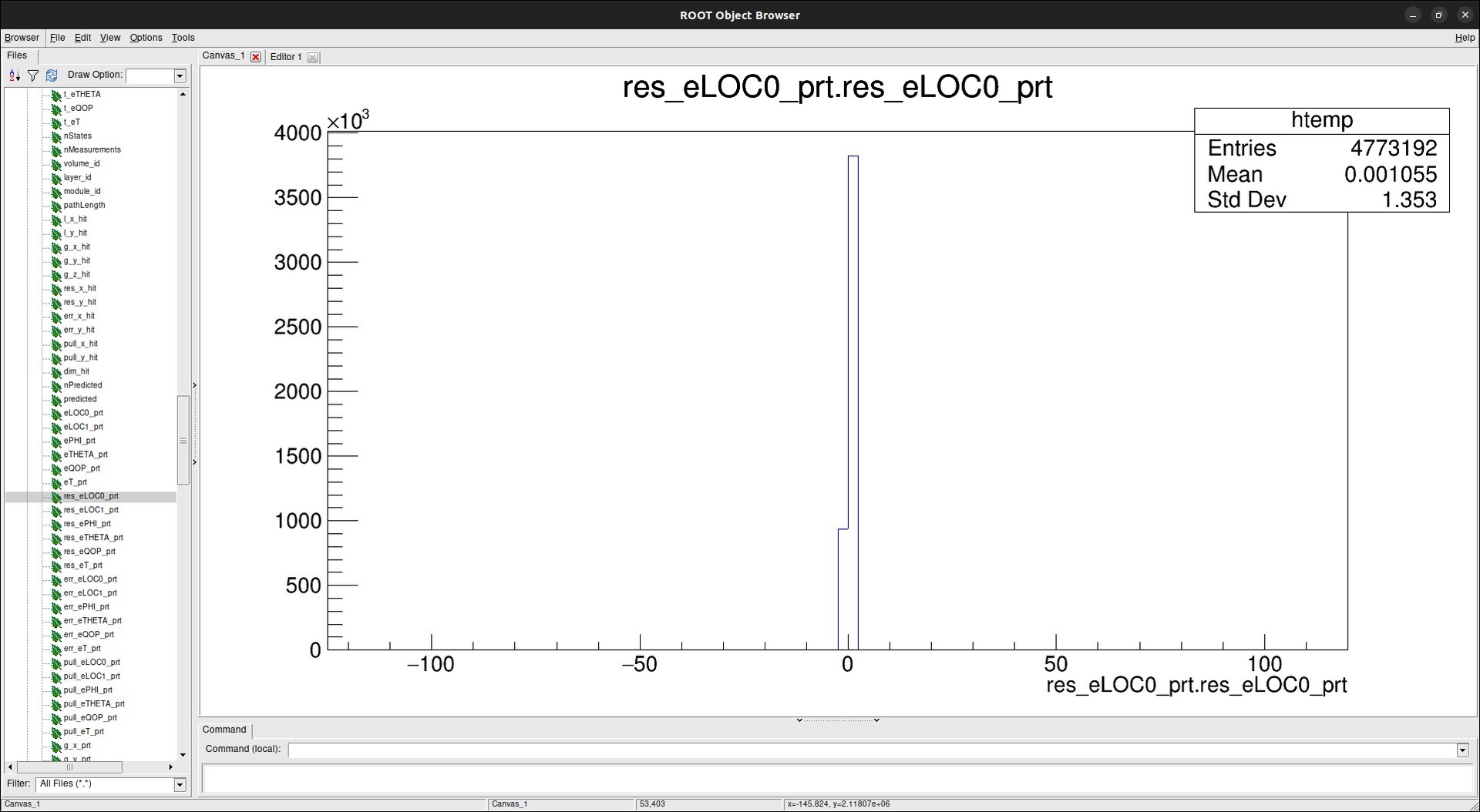
Task: Select the g_z_hit leaf icon
Action: tap(57, 274)
